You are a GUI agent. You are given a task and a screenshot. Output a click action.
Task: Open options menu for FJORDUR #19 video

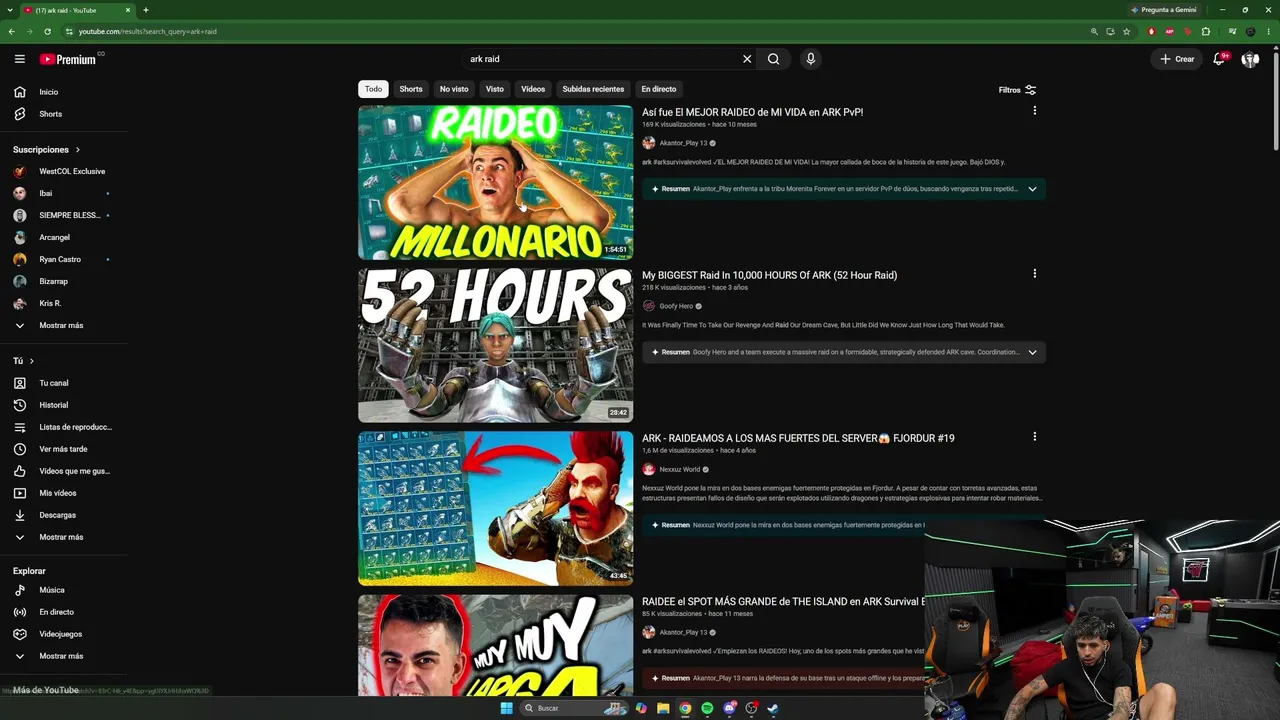(x=1035, y=437)
